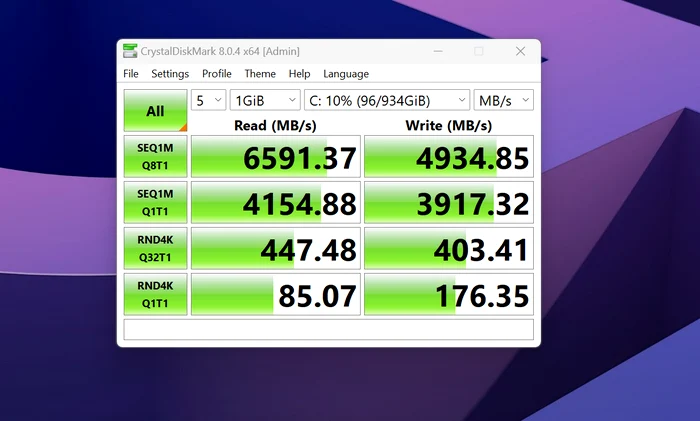Expand the 1GiB test size dropdown
The height and width of the screenshot is (421, 700).
[265, 100]
